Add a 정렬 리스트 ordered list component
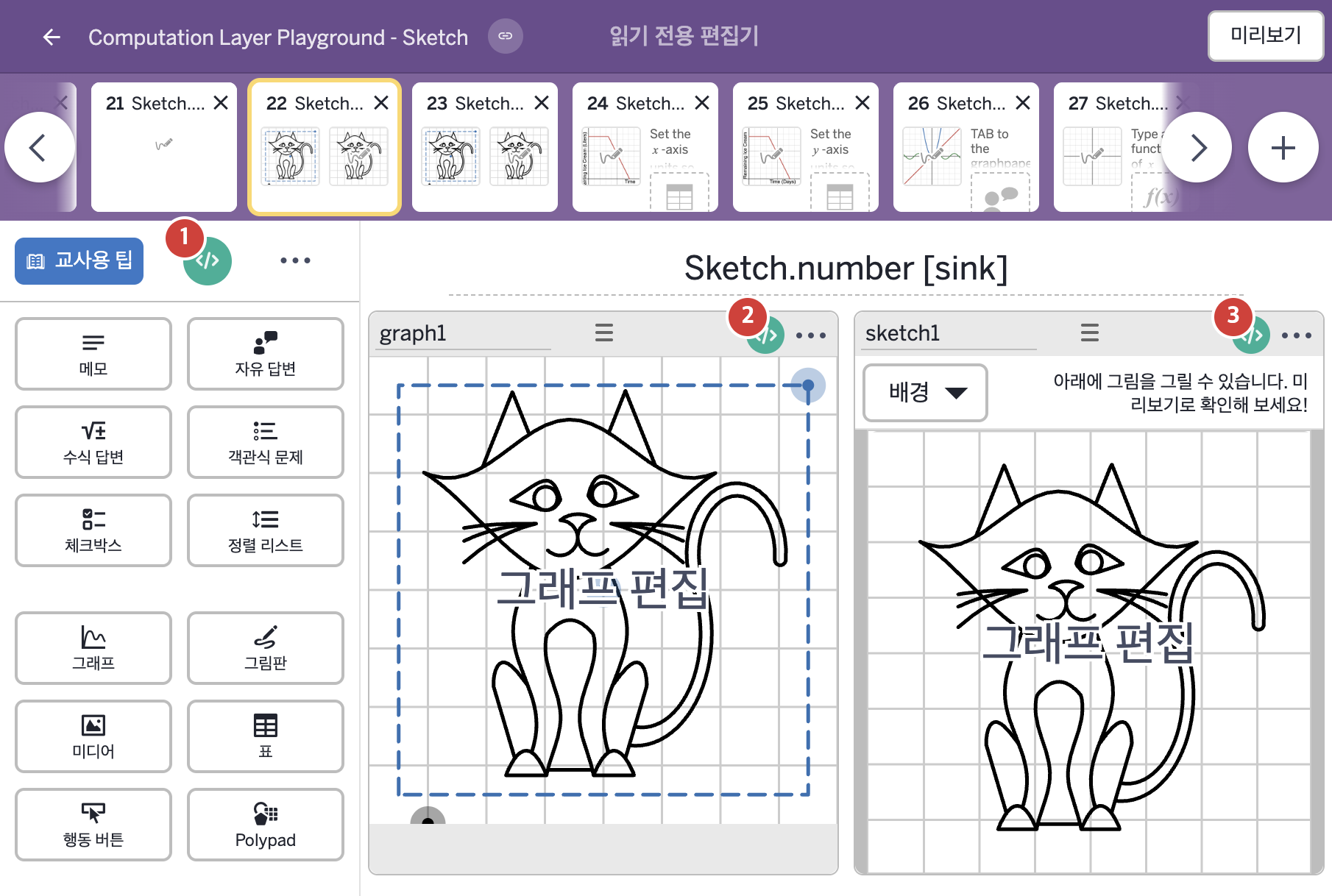The image size is (1332, 896). [266, 530]
